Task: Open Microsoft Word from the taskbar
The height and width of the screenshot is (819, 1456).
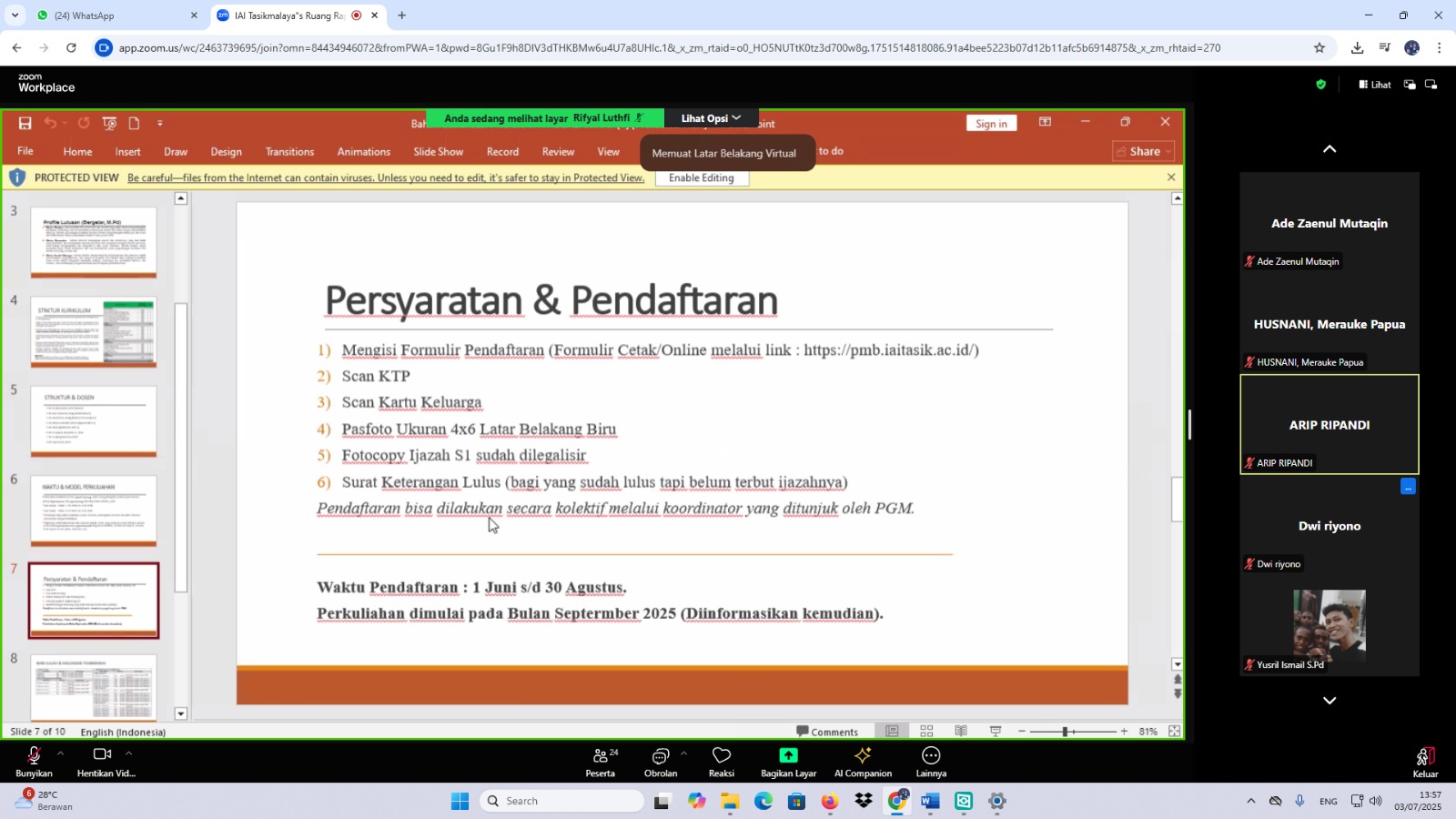Action: click(929, 801)
